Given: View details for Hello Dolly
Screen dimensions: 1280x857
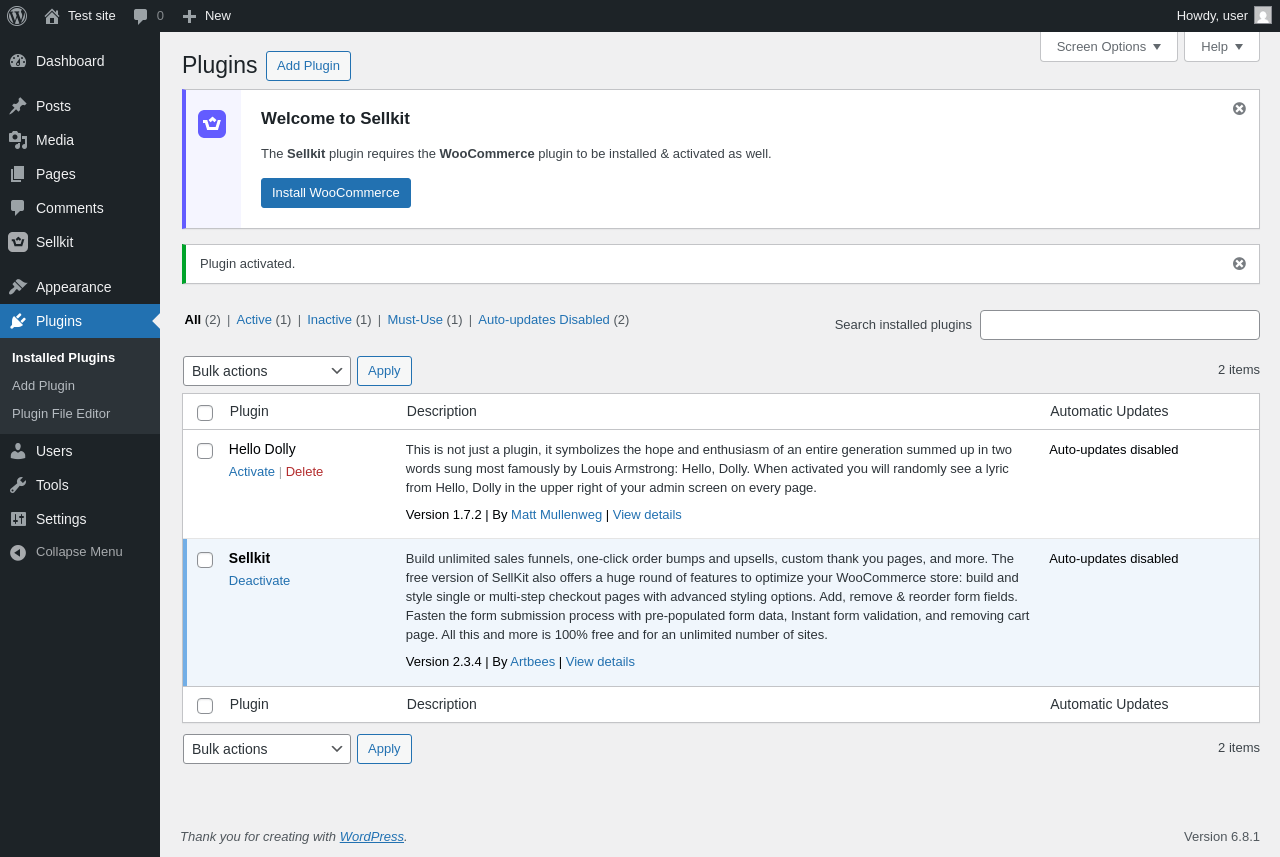Looking at the screenshot, I should pyautogui.click(x=647, y=515).
